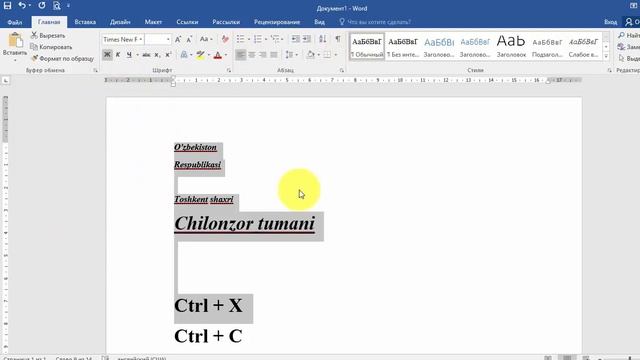Center align text
Image resolution: width=640 pixels, height=360 pixels.
point(252,55)
